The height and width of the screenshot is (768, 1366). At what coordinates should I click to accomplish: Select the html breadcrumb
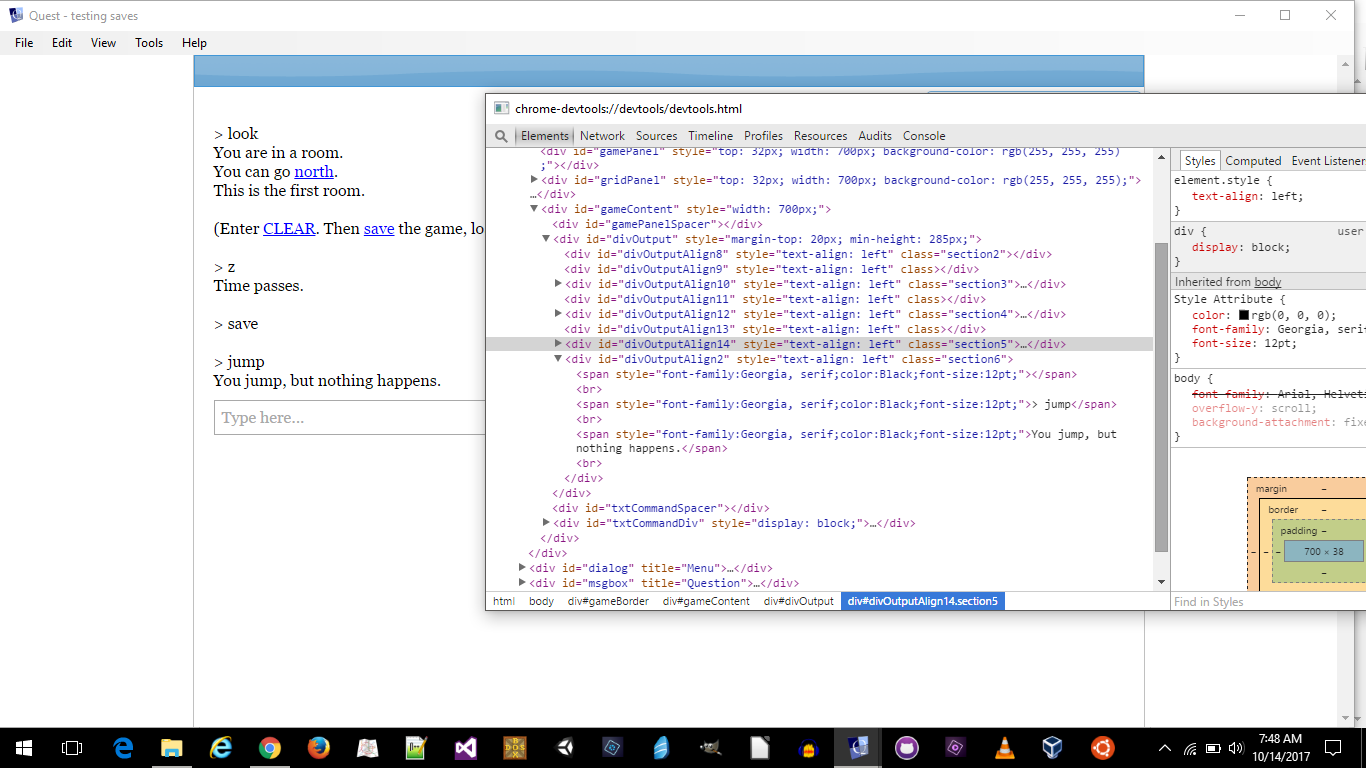pyautogui.click(x=504, y=601)
